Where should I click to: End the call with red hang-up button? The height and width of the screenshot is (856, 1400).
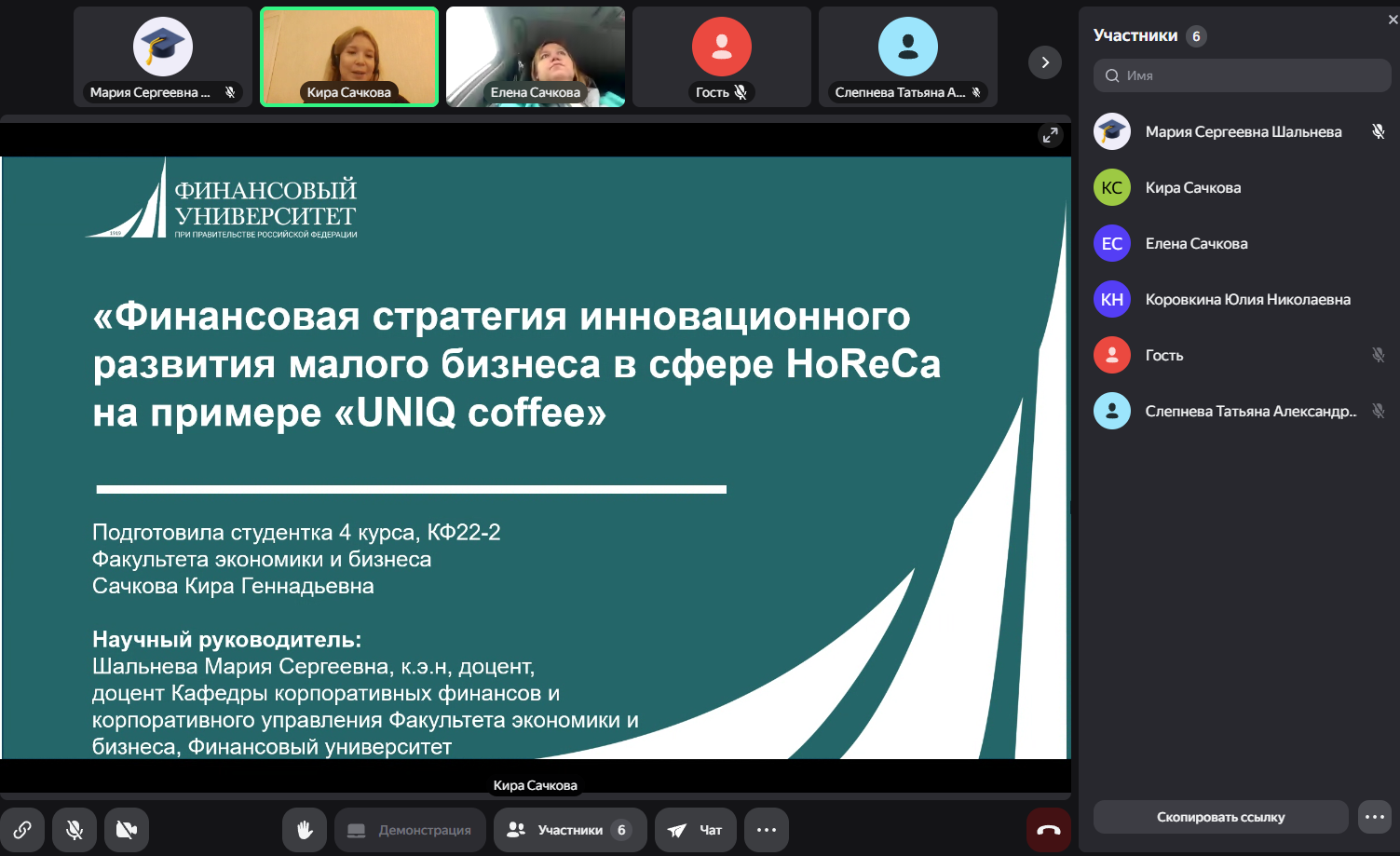coord(1048,830)
